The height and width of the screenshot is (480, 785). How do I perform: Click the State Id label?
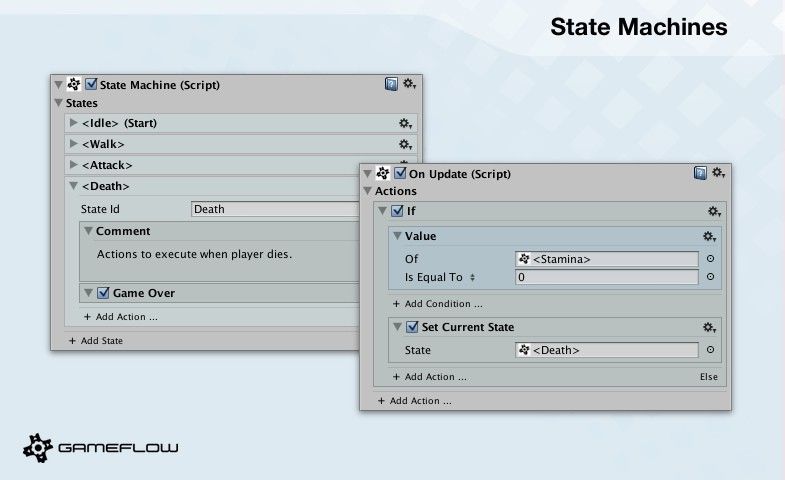(100, 209)
